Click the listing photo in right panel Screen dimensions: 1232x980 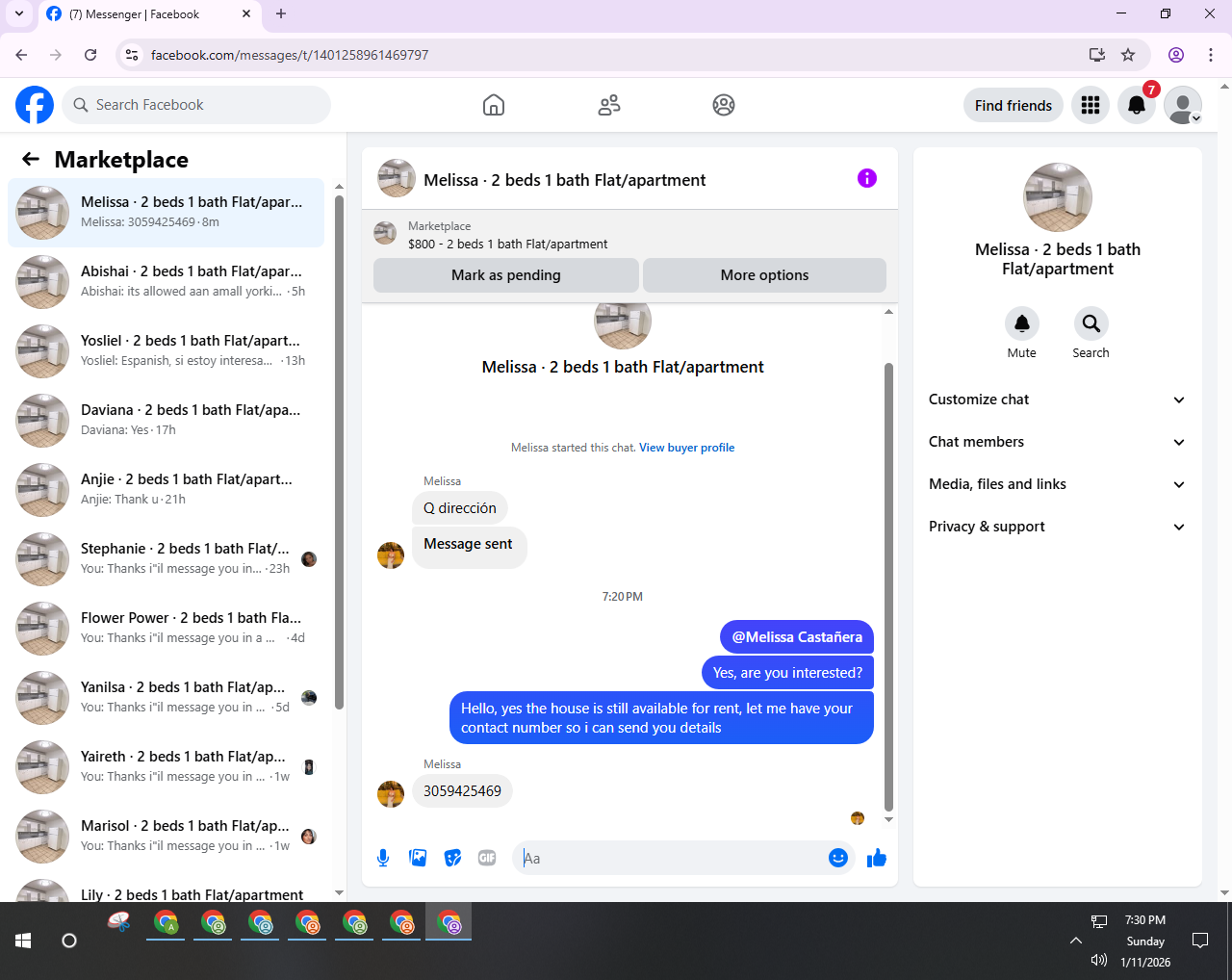pos(1058,197)
